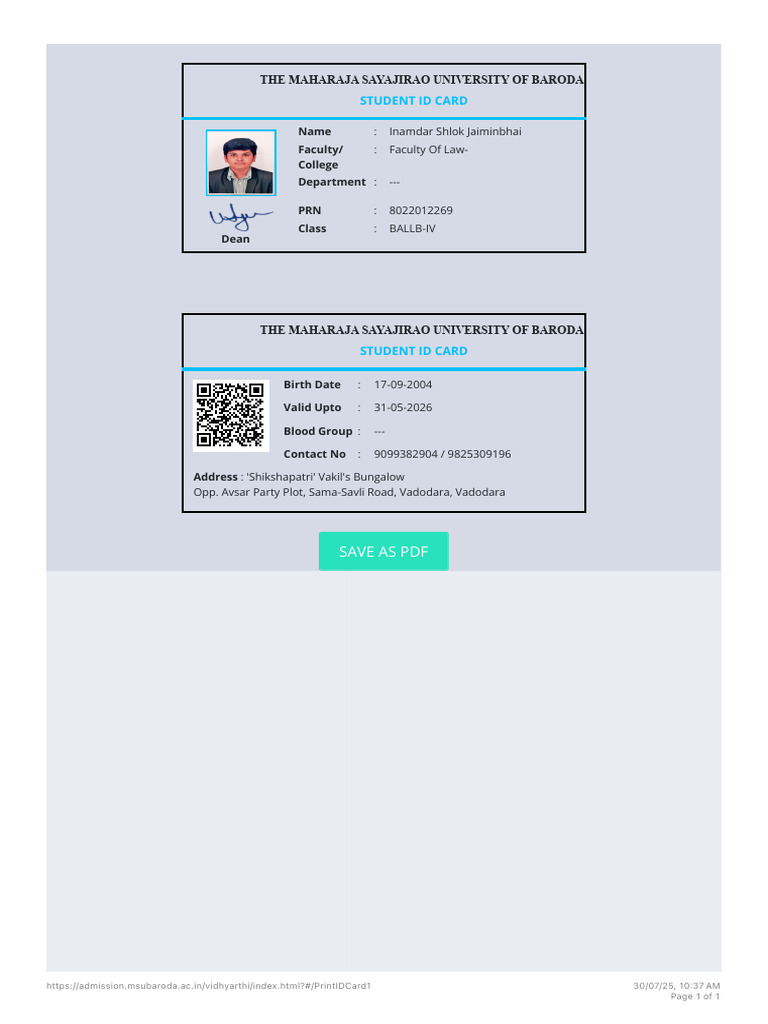Click the Birth Date value
This screenshot has height=1024, width=768.
point(403,384)
